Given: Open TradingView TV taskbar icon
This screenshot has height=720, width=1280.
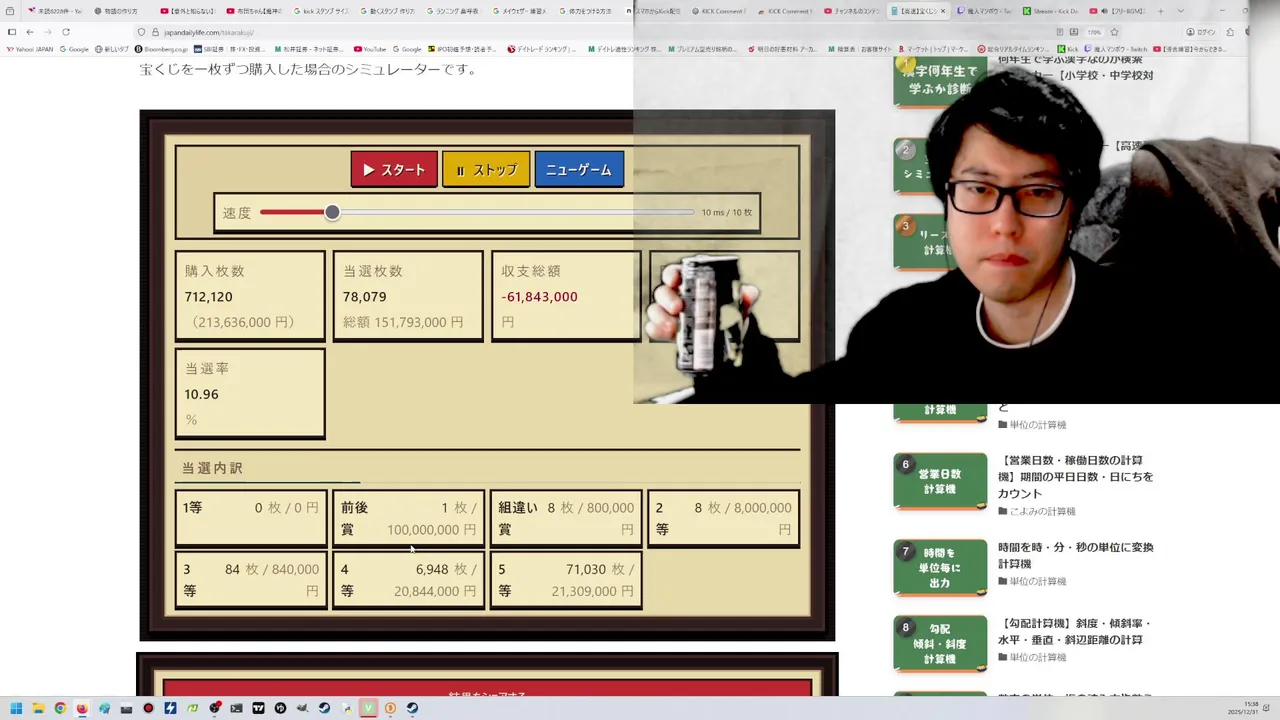Looking at the screenshot, I should tap(258, 708).
